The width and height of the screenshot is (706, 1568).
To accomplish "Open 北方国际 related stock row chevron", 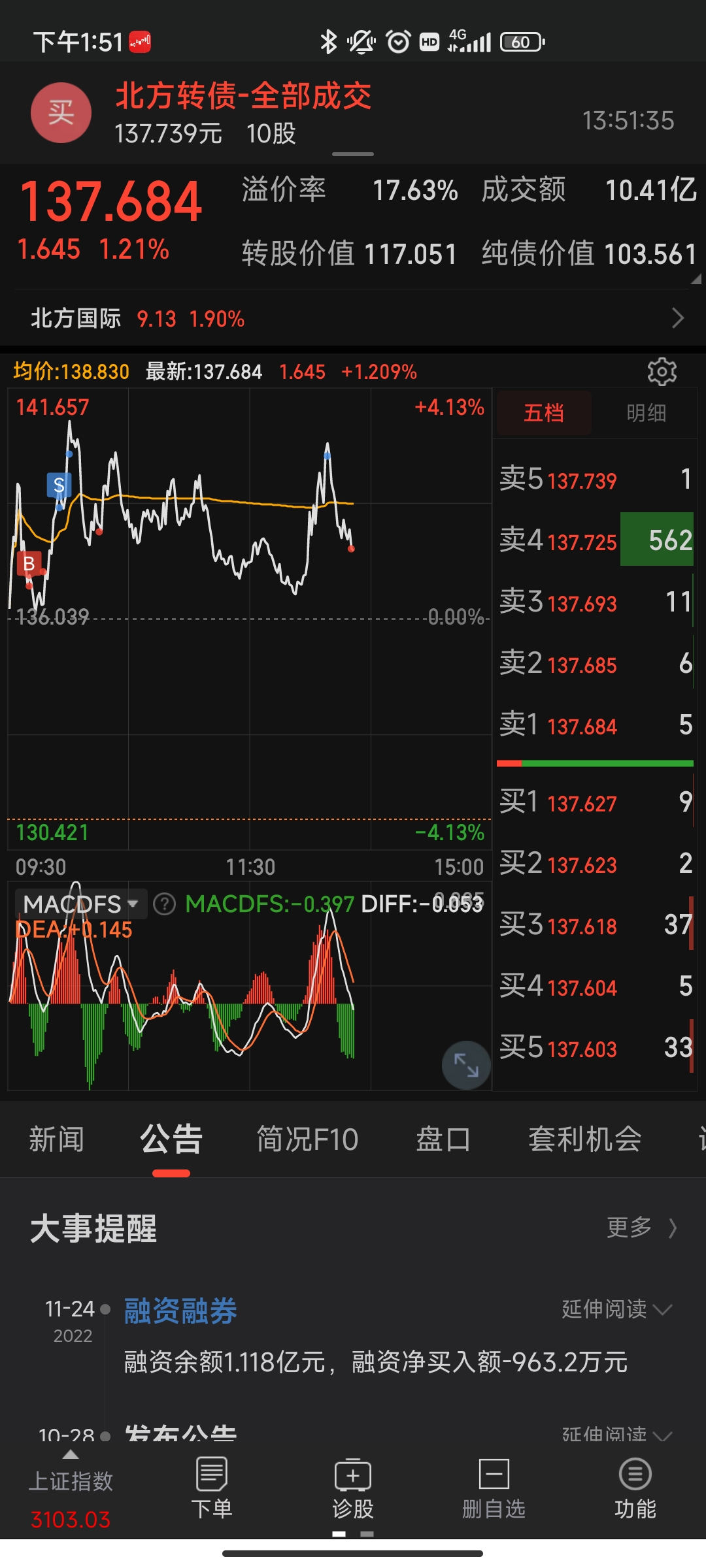I will click(x=678, y=318).
